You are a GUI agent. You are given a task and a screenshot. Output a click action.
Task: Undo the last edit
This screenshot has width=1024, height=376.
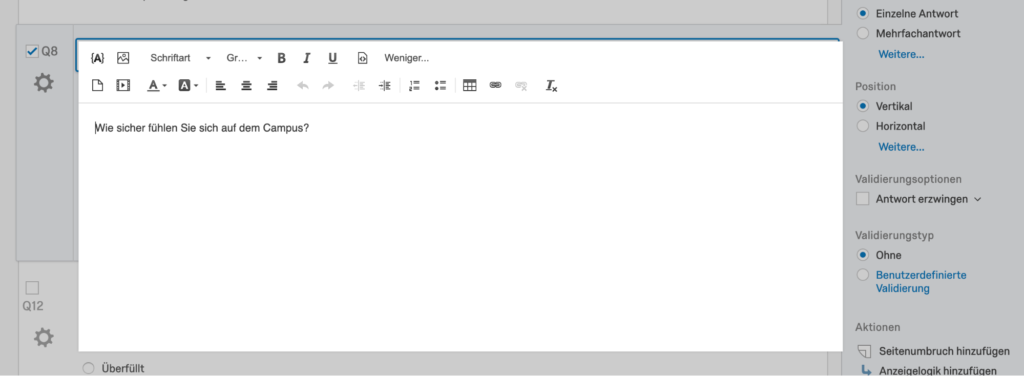pyautogui.click(x=302, y=86)
